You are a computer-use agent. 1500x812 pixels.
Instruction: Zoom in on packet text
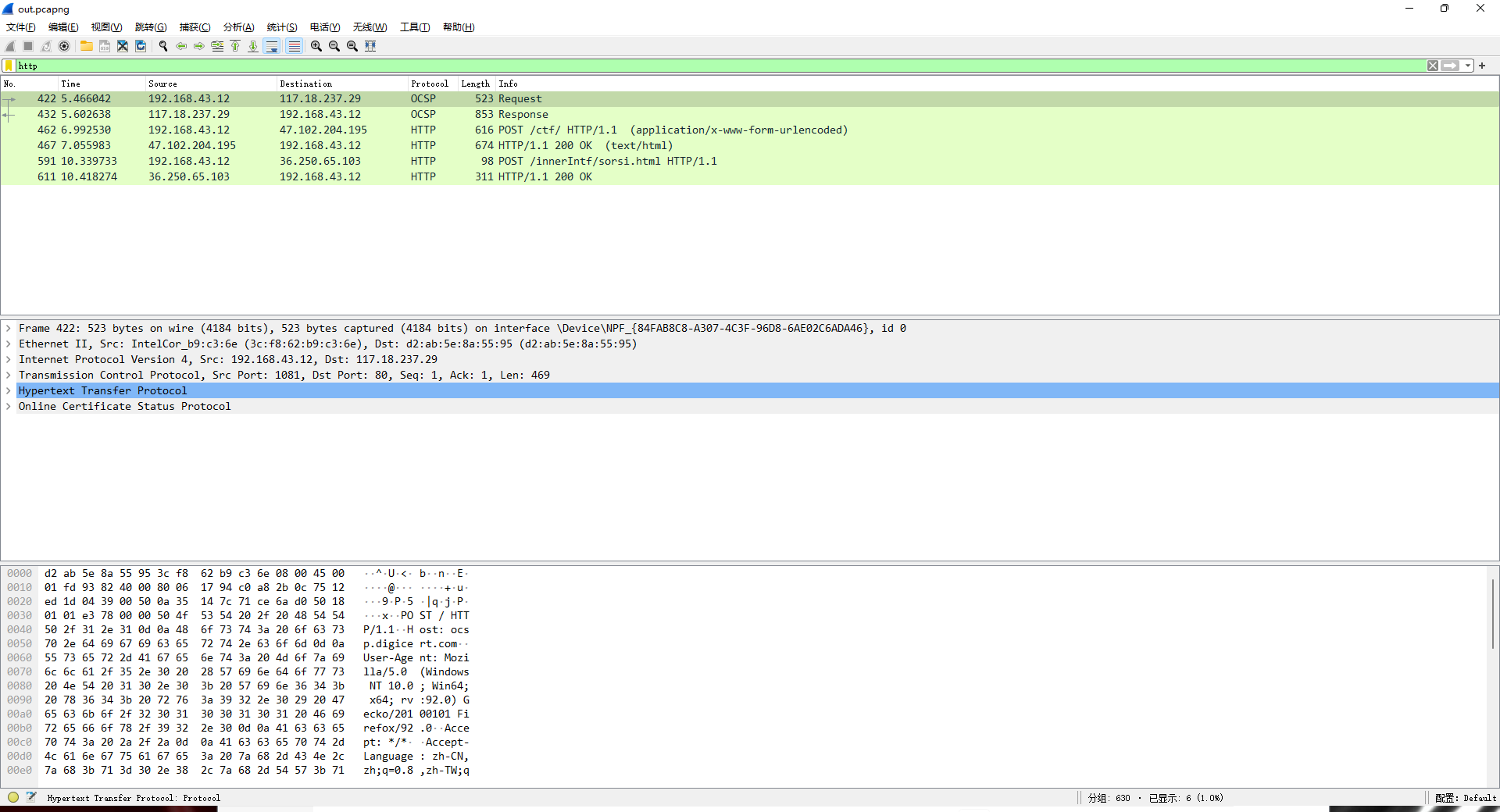coord(316,46)
